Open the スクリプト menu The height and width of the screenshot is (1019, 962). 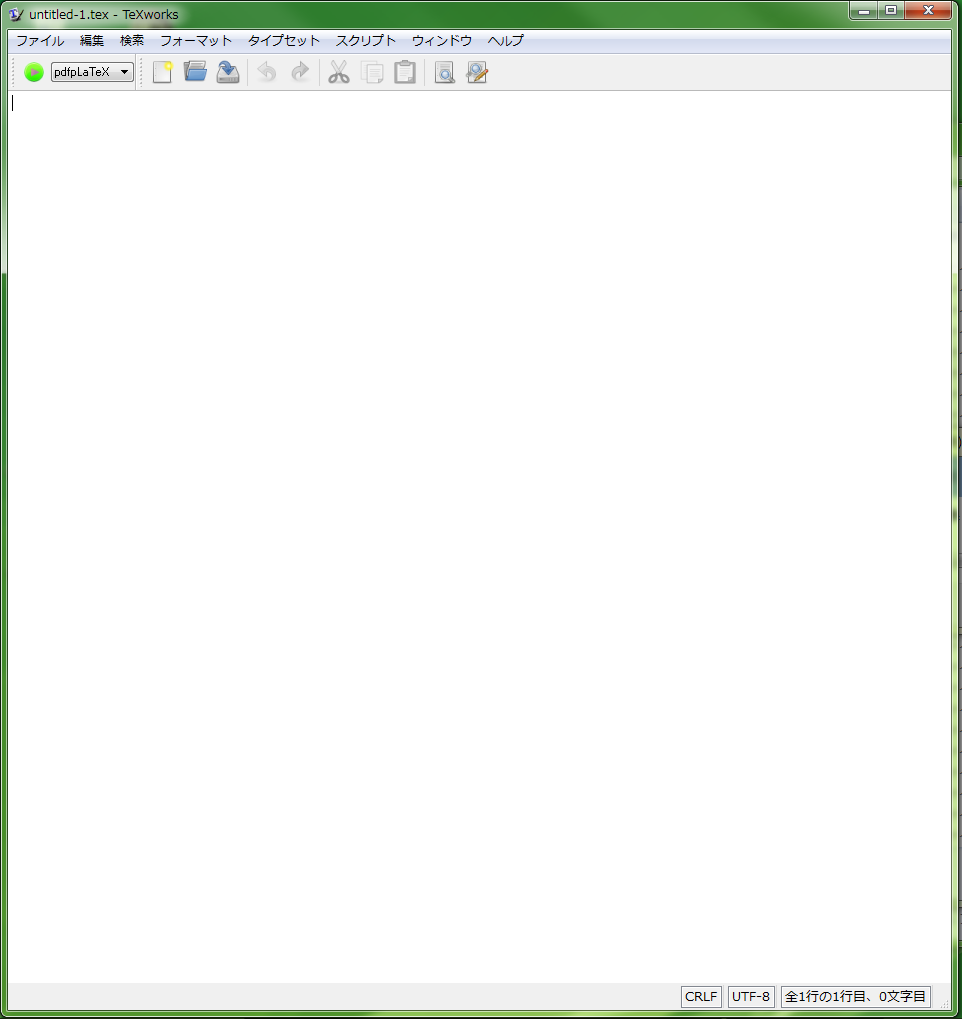click(x=366, y=41)
